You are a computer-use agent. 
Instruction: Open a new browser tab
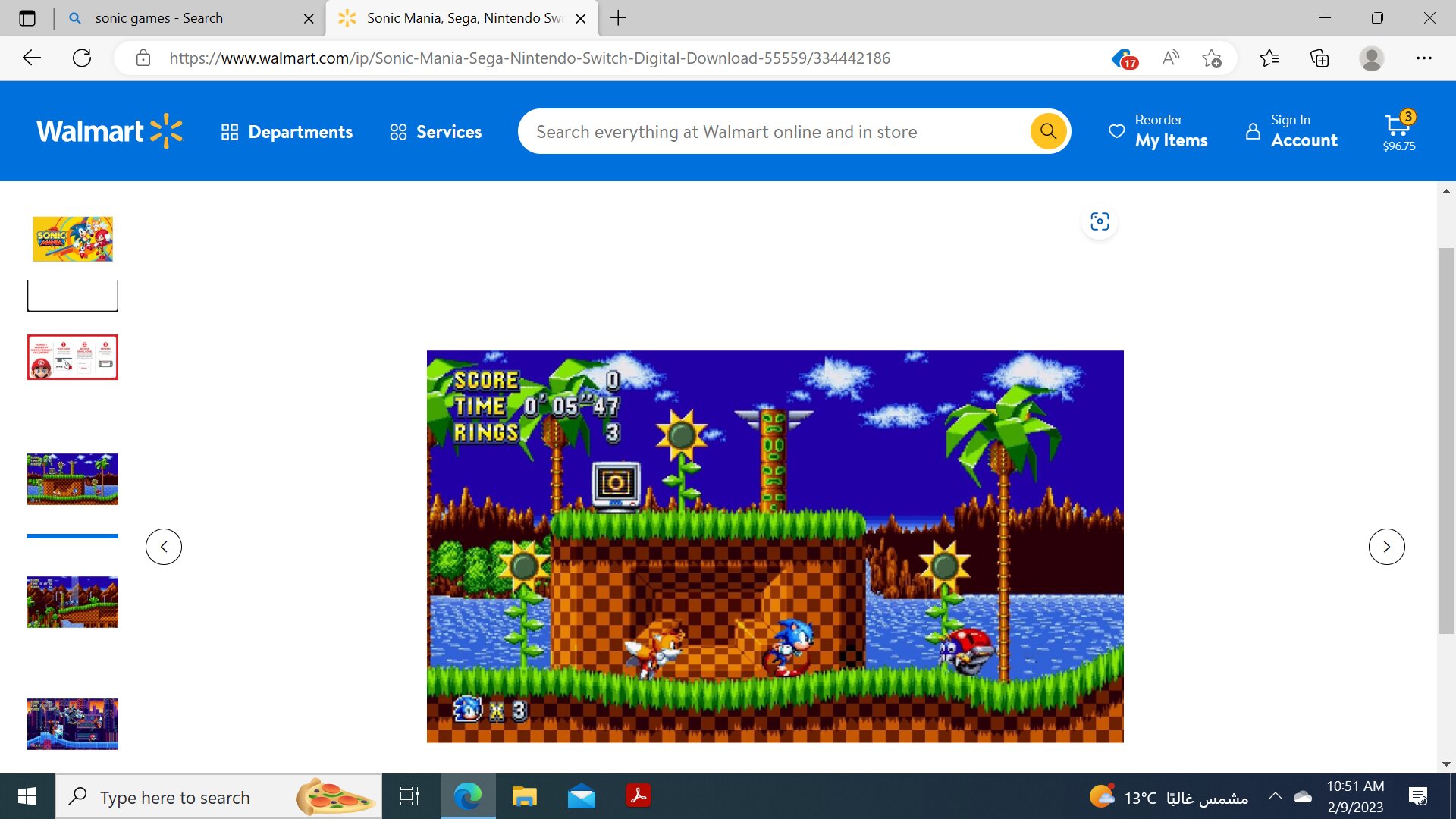click(x=618, y=18)
